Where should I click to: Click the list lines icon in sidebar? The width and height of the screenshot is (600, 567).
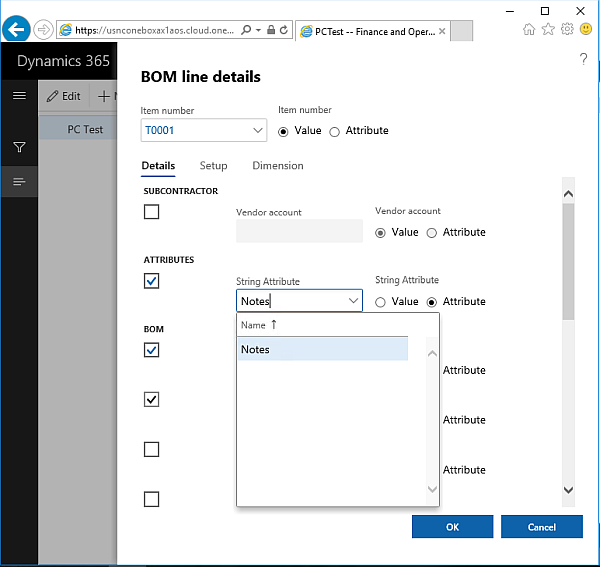[19, 181]
